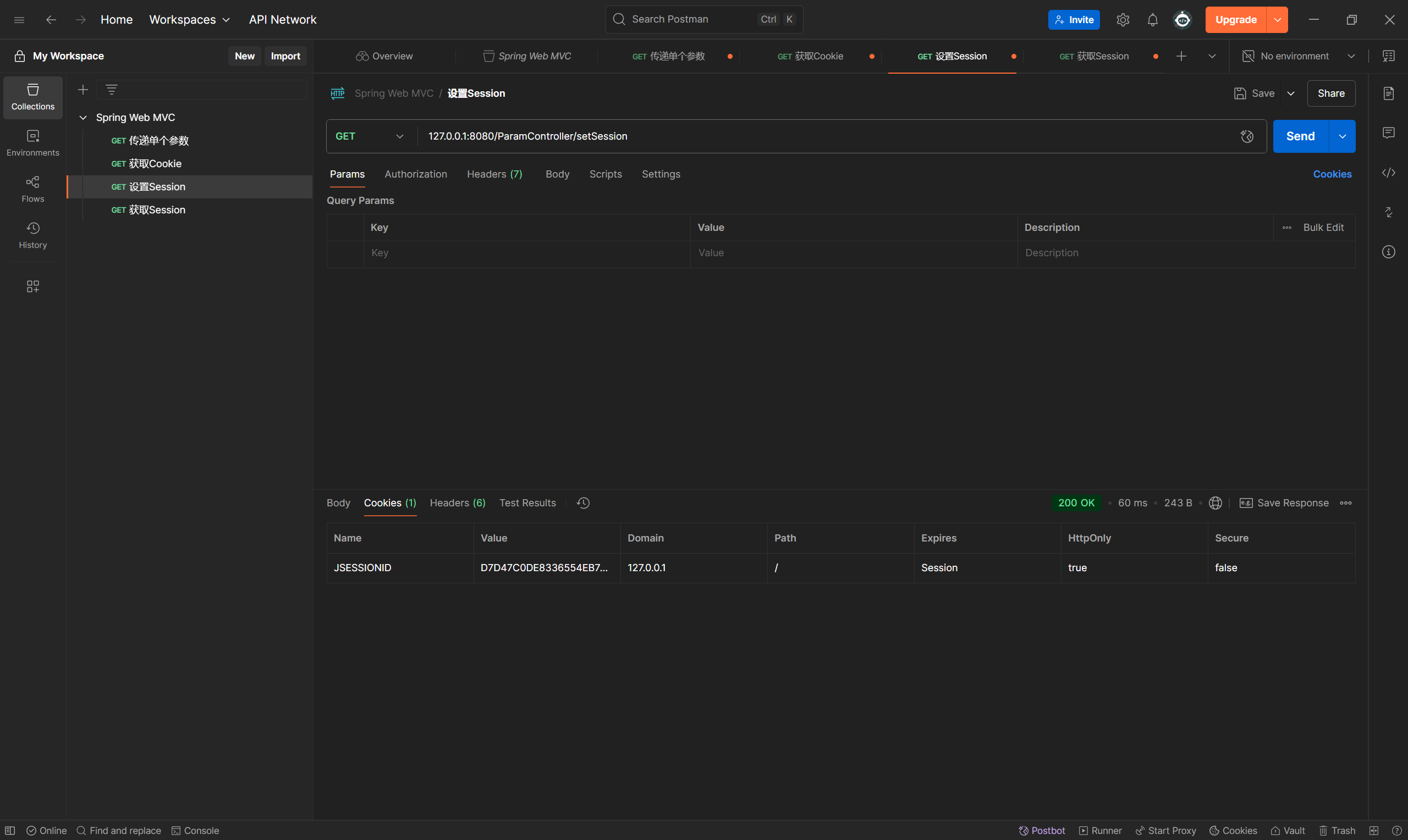Click the JSESSIONID cookie value cell
This screenshot has height=840, width=1408.
click(546, 568)
